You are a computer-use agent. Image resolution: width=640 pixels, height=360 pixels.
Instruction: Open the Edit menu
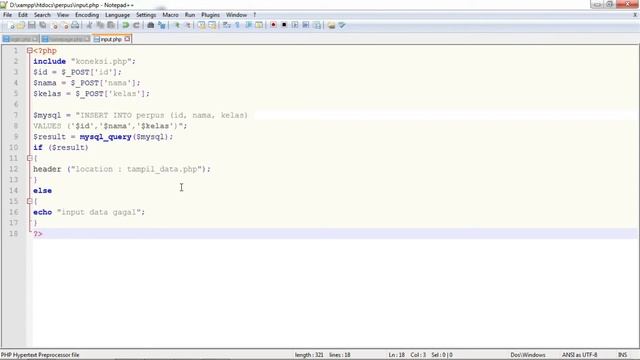tap(23, 15)
